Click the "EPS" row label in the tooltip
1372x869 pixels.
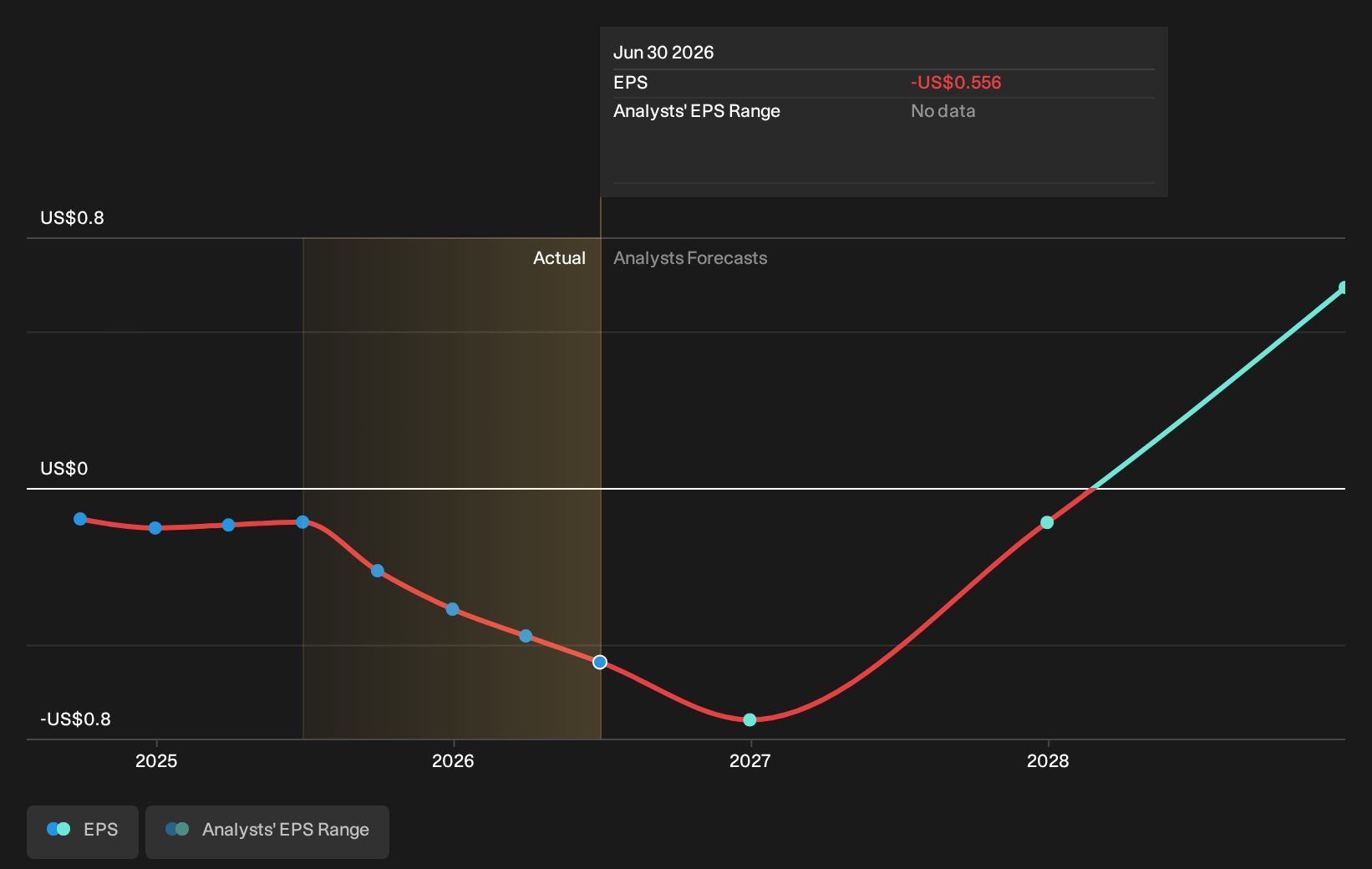coord(630,83)
